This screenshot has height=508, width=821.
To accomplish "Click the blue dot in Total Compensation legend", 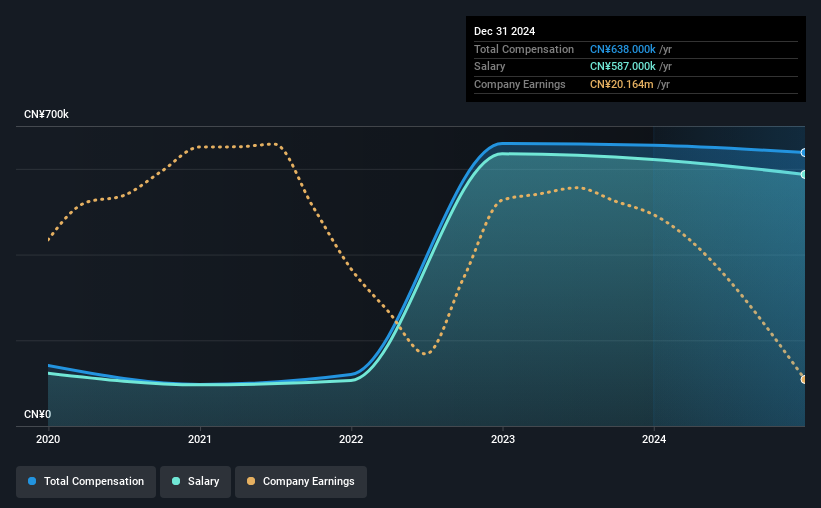I will coord(32,481).
